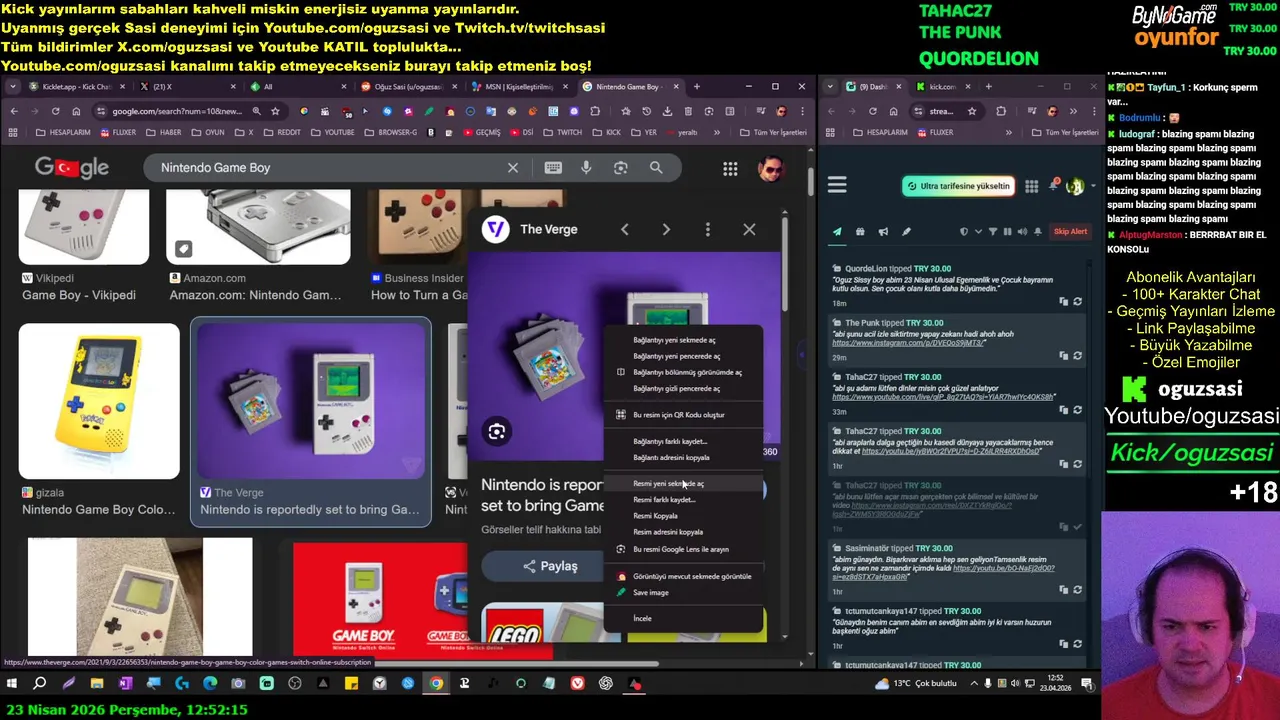Viewport: 1280px width, 720px height.
Task: Select the megaphone tab icon in dashboard
Action: coord(883,232)
